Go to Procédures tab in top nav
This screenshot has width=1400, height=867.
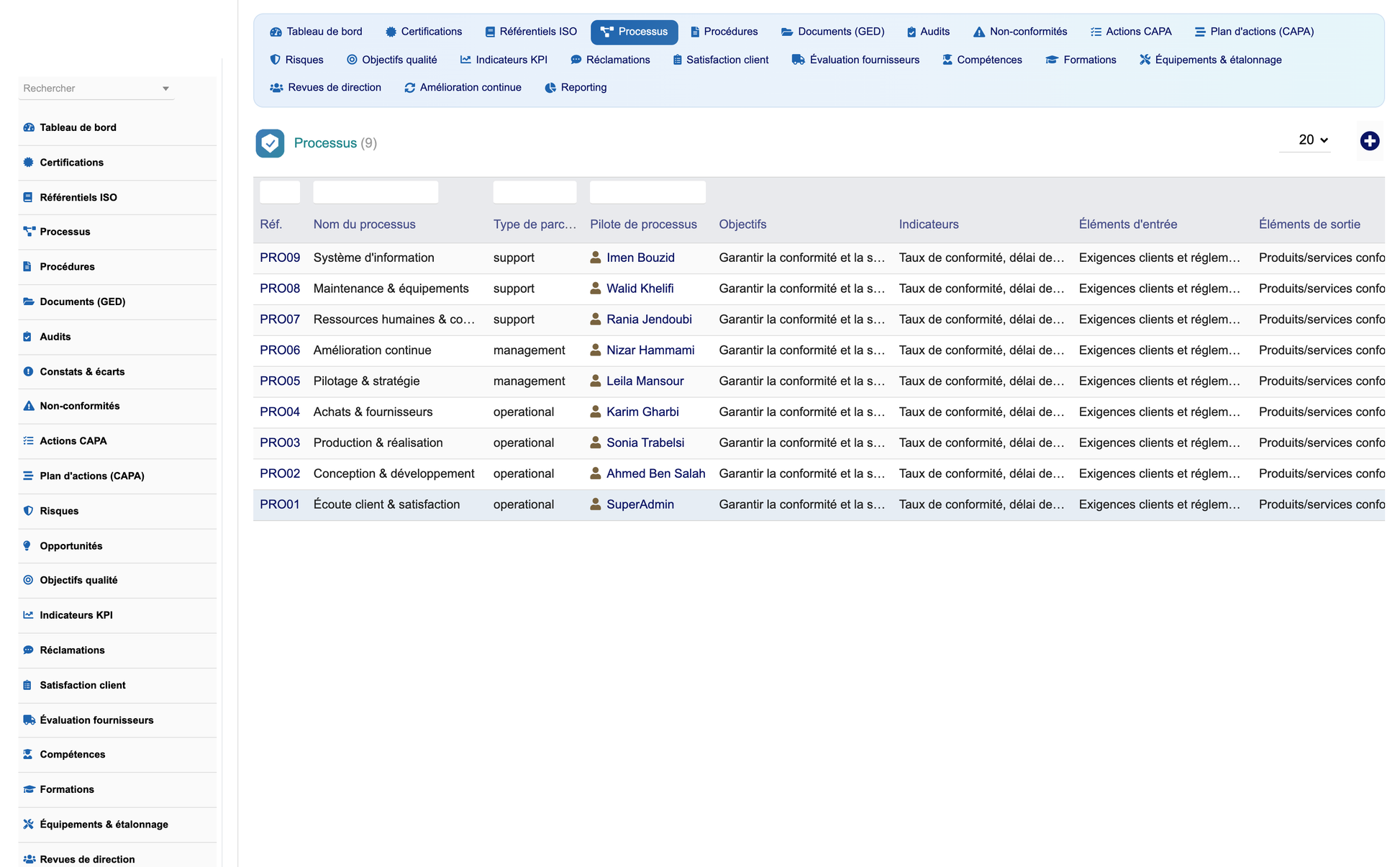coord(724,32)
